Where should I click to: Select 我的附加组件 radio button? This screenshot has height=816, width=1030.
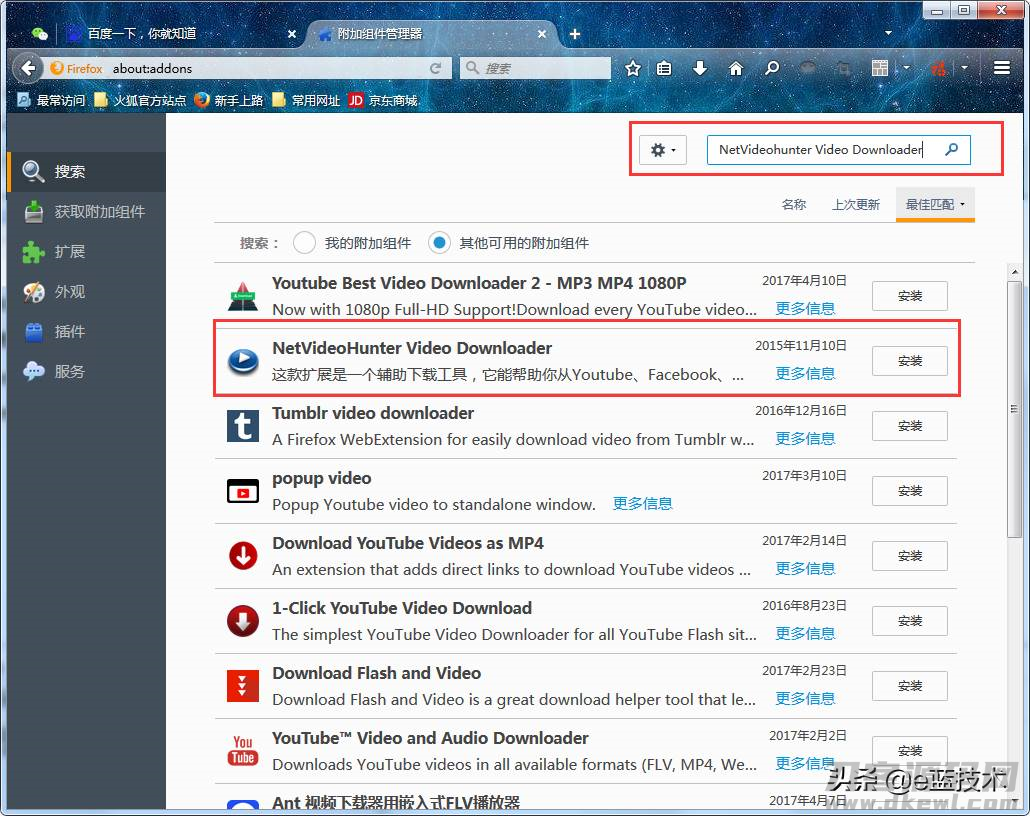coord(304,242)
